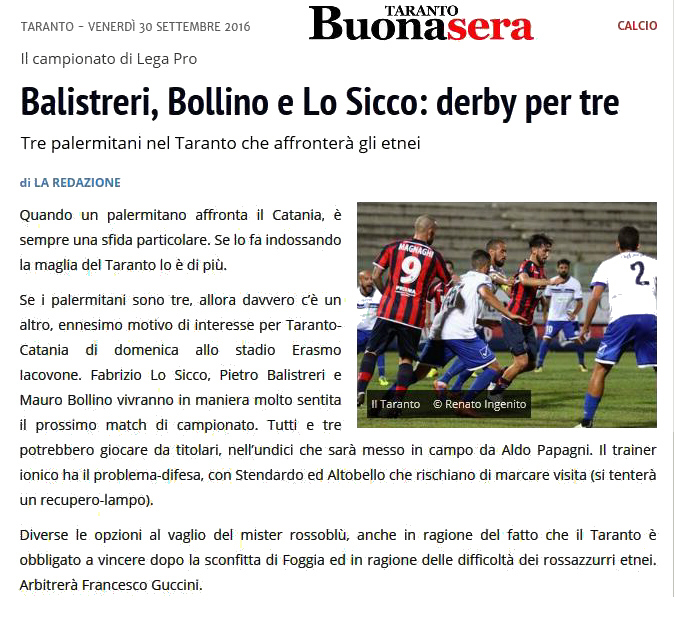Click the word 'TARANTO' above Buonasera logo
675x618 pixels.
pyautogui.click(x=421, y=11)
